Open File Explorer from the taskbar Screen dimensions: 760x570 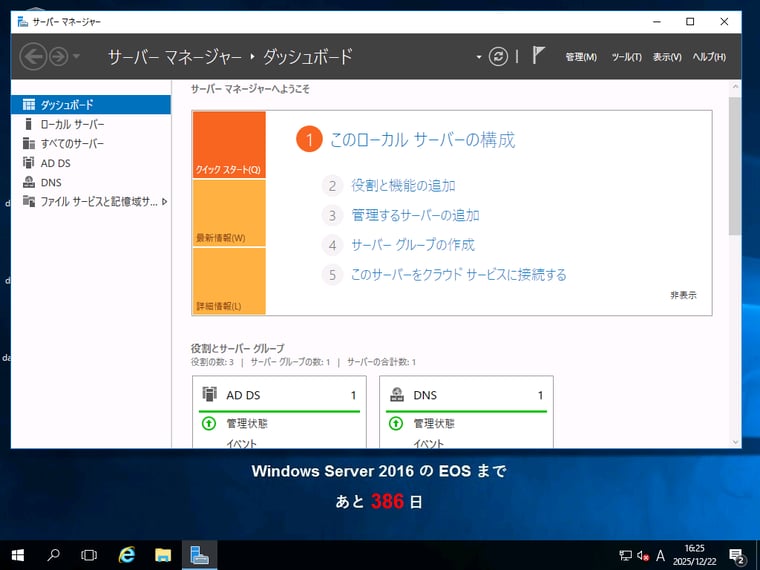tap(163, 555)
